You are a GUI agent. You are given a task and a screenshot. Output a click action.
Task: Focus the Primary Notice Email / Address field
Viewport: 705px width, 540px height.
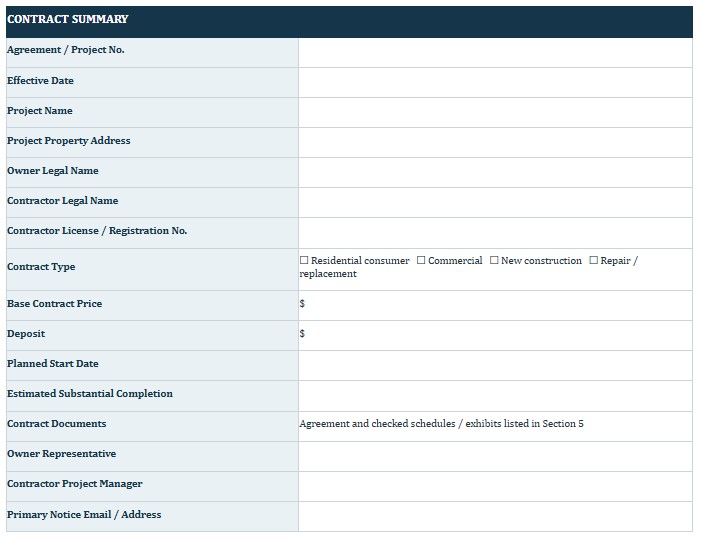click(x=495, y=517)
